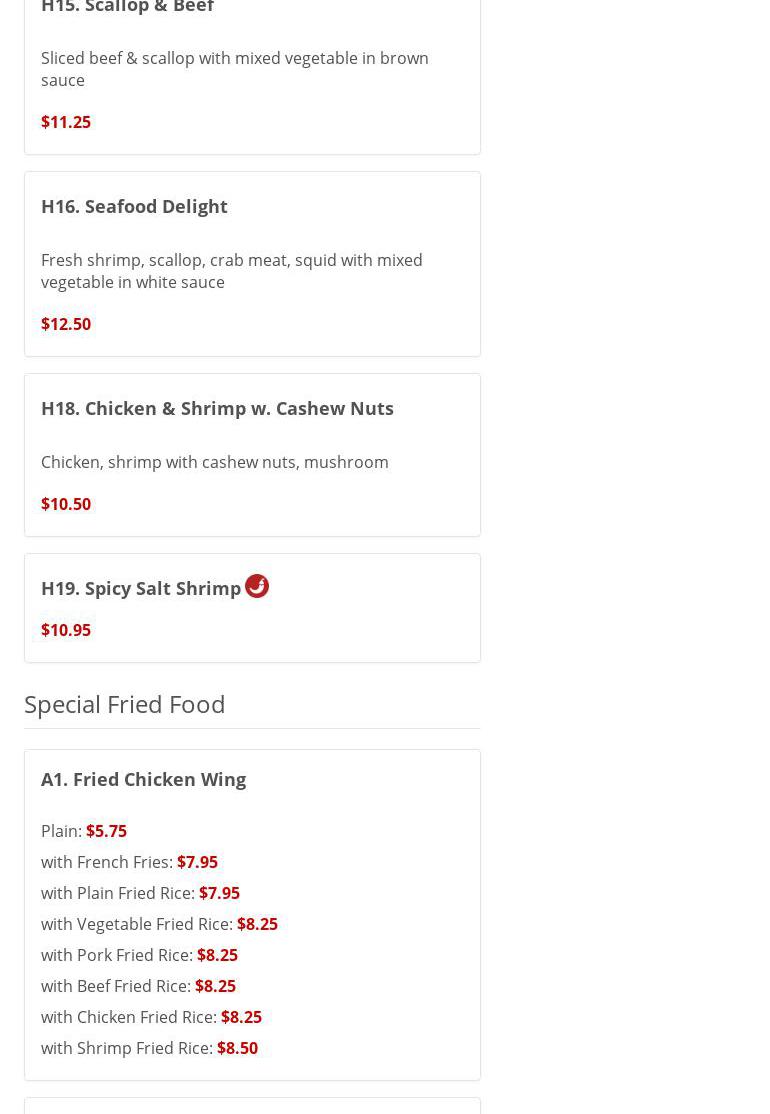Click the Scallop & Beef description text

click(234, 69)
